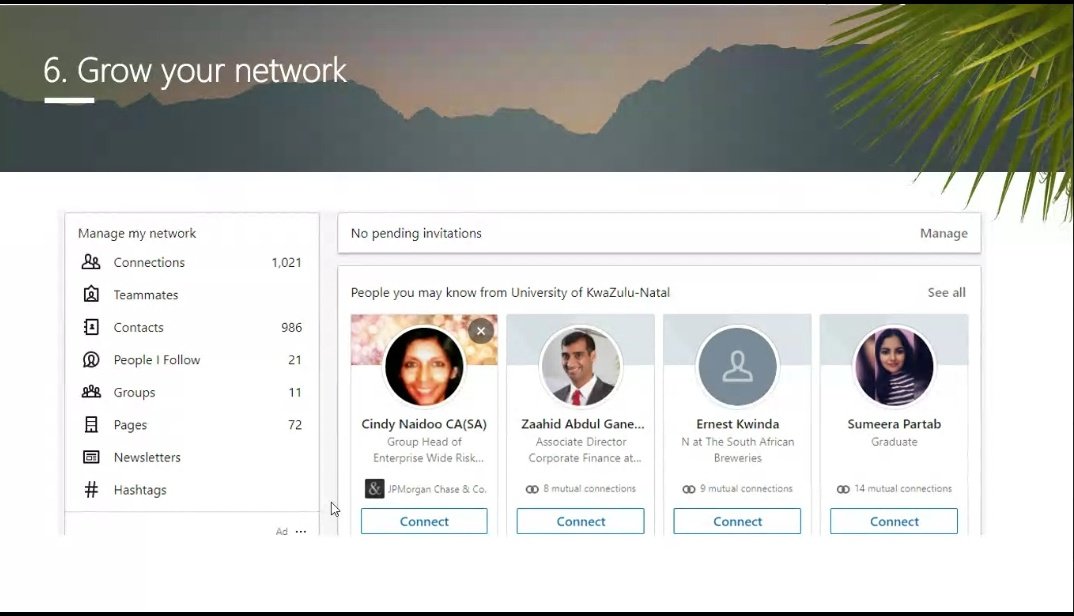
Task: Open Connections via its people icon
Action: click(x=91, y=262)
